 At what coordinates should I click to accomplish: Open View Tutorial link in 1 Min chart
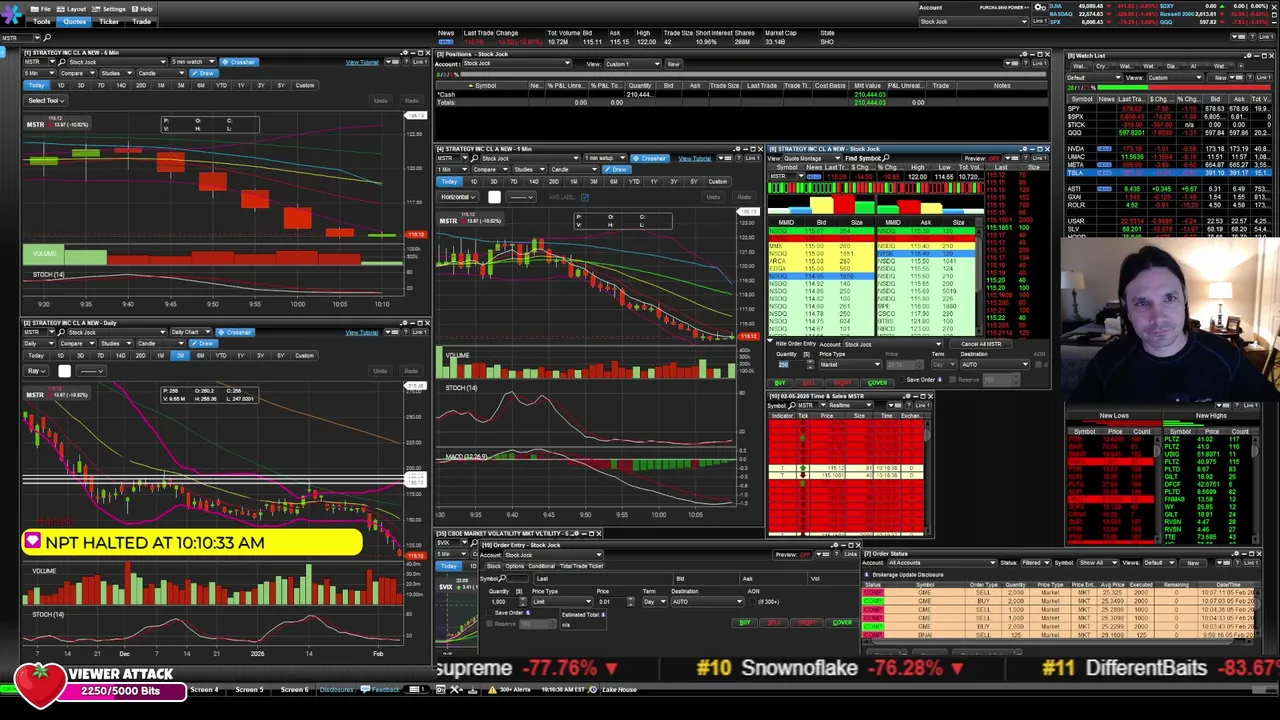tap(695, 158)
